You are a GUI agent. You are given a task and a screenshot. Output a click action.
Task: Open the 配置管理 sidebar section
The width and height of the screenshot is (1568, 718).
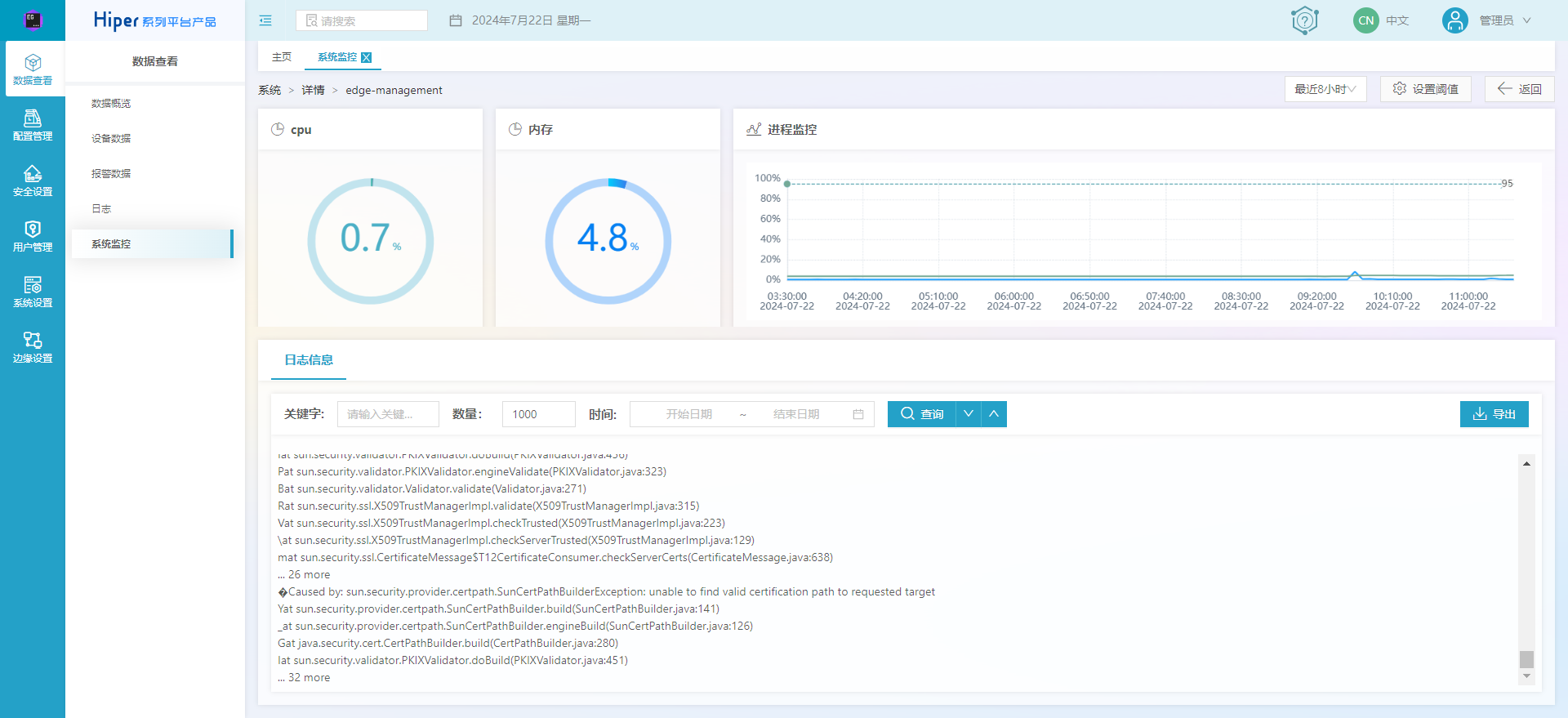(33, 125)
